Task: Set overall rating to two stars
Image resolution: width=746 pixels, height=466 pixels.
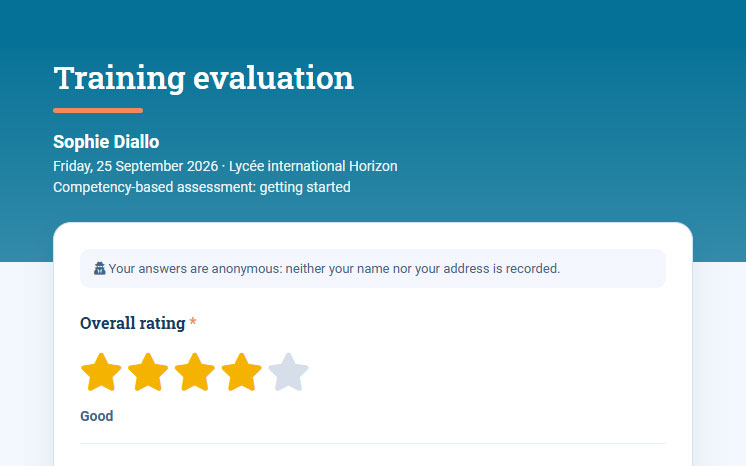Action: [148, 372]
